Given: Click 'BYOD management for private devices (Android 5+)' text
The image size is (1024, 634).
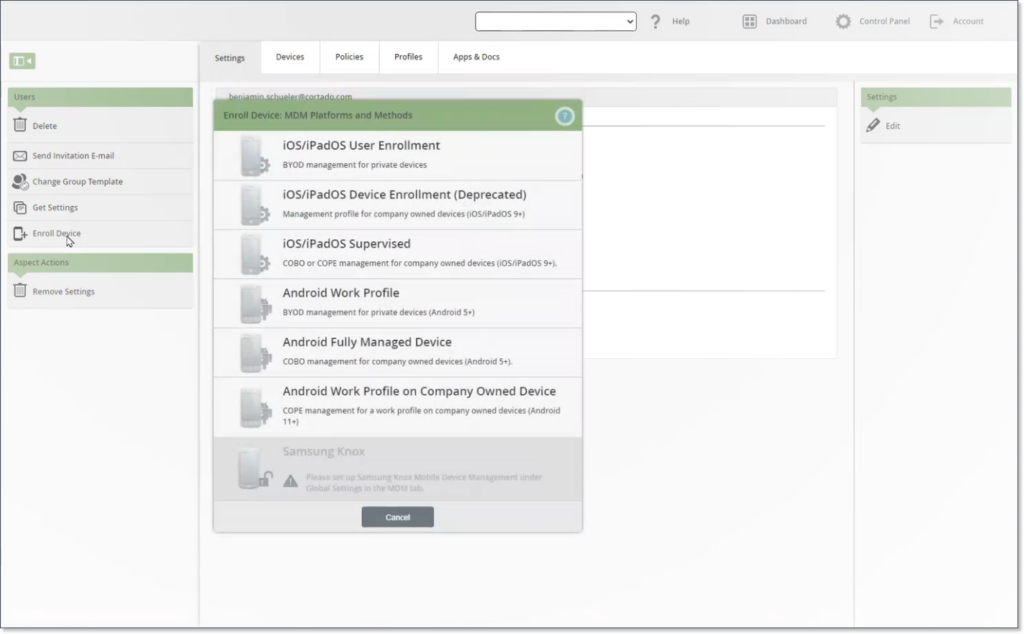Looking at the screenshot, I should coord(379,312).
